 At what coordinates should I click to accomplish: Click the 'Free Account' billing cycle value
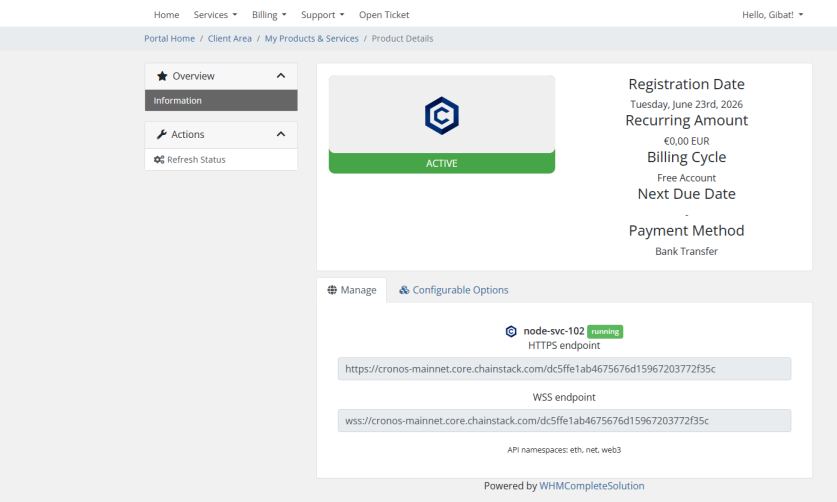point(686,178)
